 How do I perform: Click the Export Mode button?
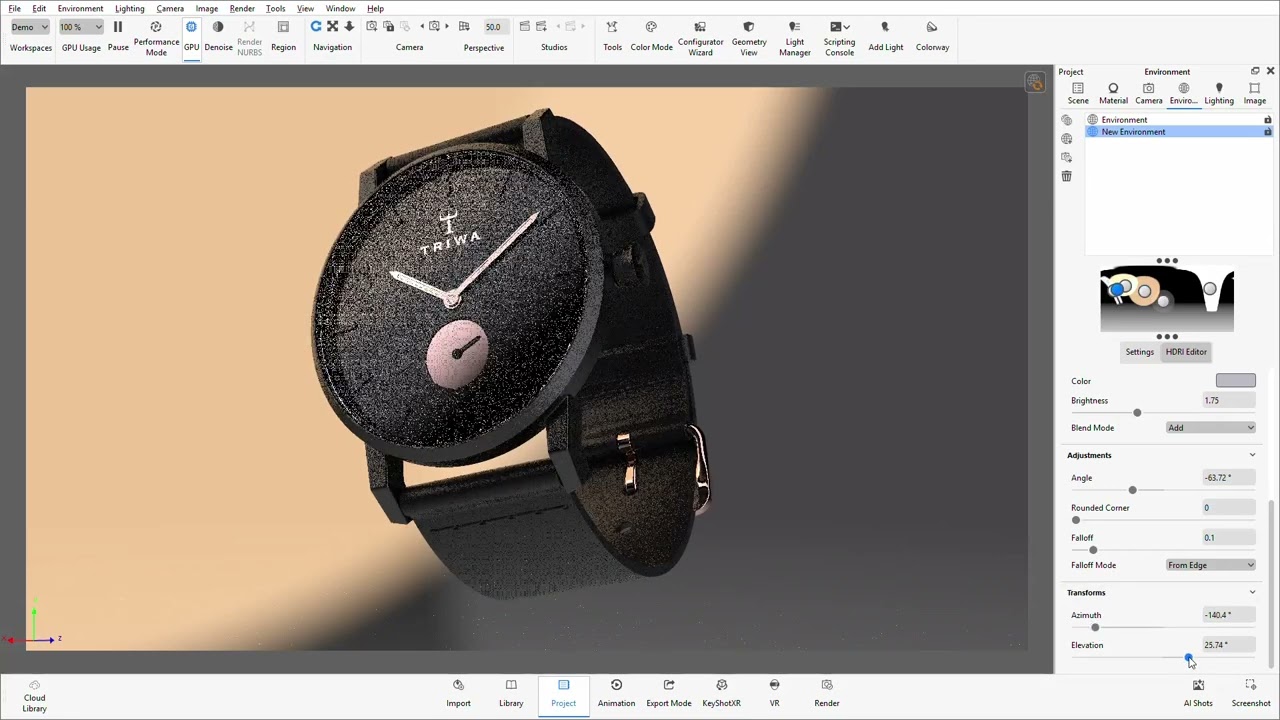[x=669, y=693]
